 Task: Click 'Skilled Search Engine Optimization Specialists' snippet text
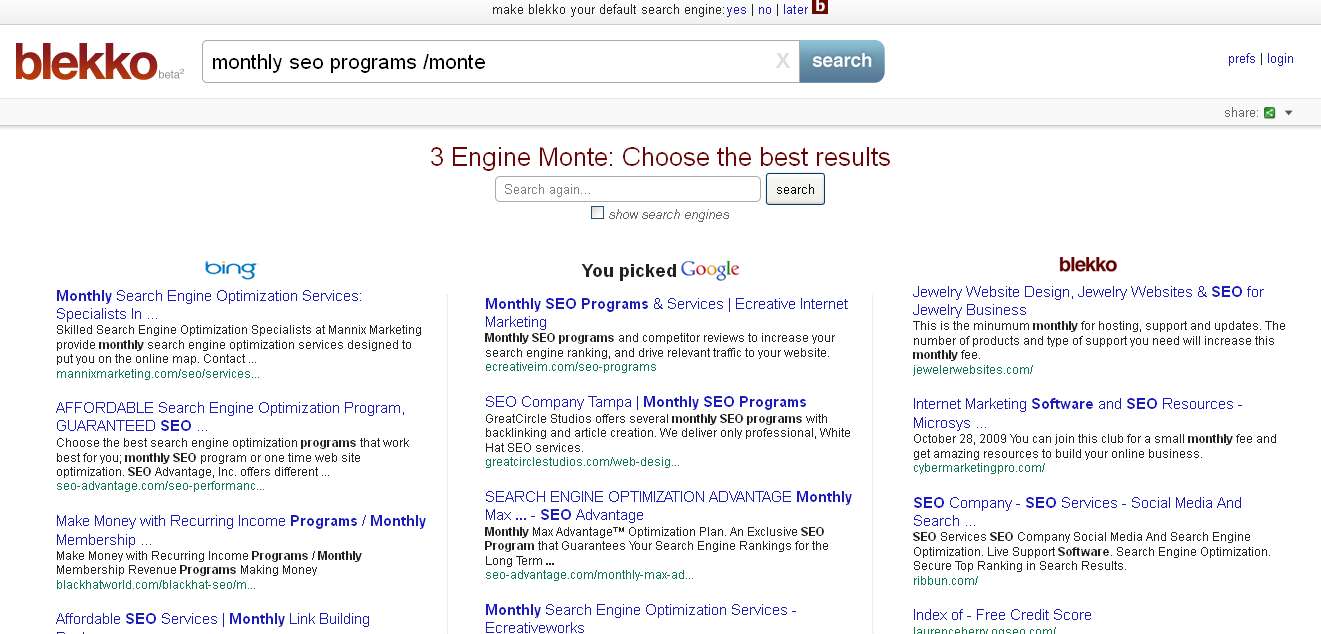(239, 344)
